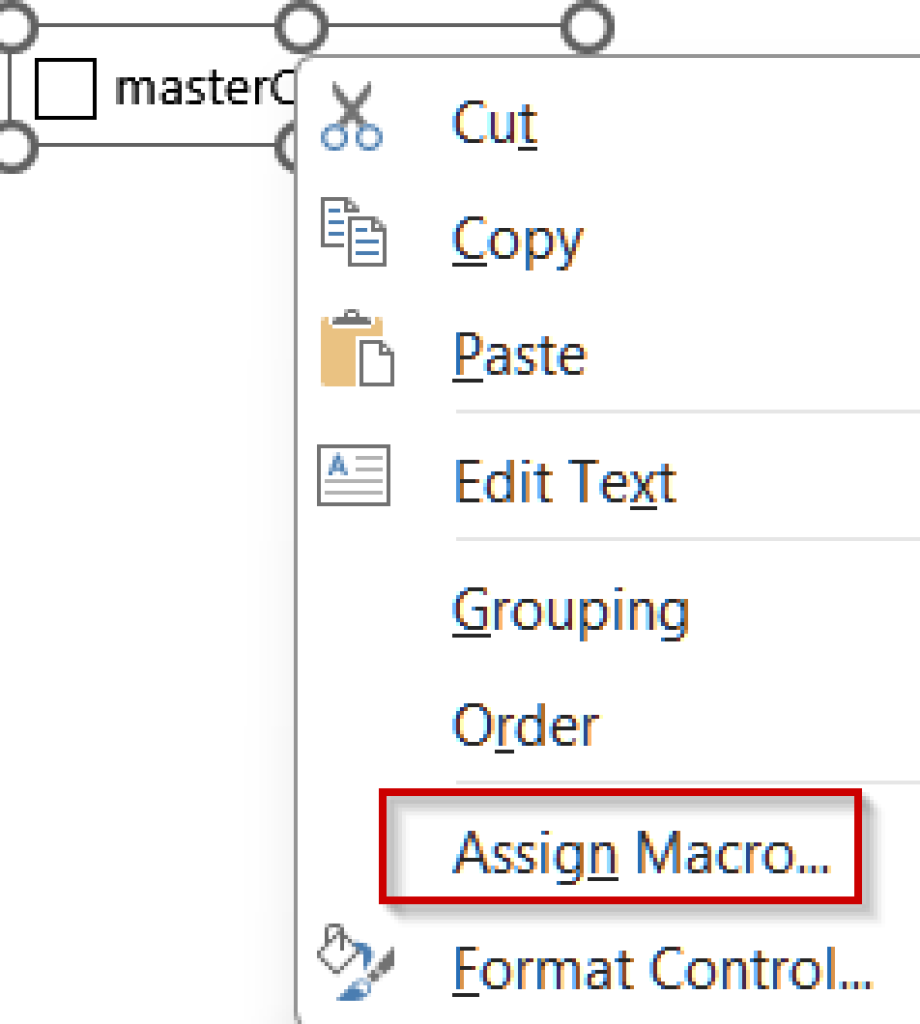
Task: Open the Grouping submenu
Action: pos(570,610)
